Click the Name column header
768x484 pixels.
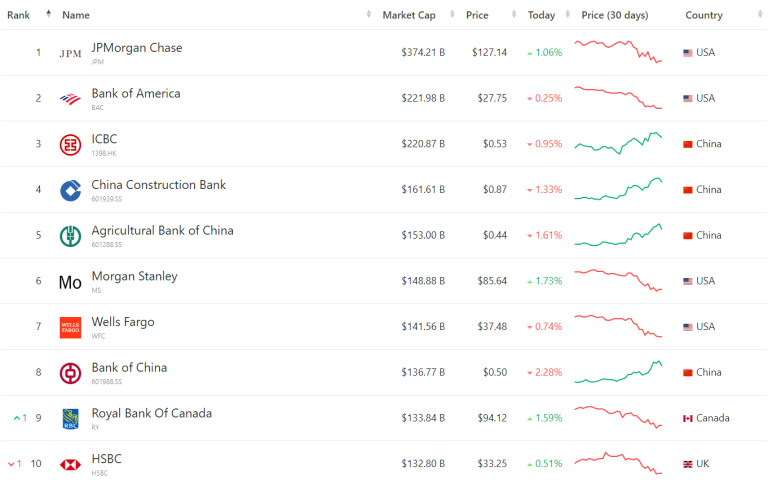click(x=76, y=15)
